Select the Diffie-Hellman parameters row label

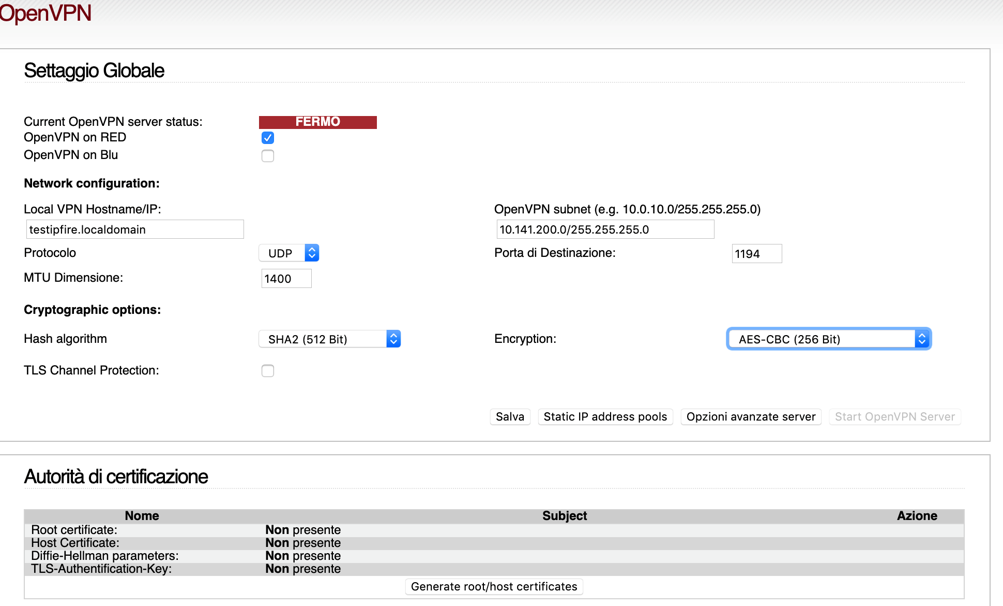point(105,555)
